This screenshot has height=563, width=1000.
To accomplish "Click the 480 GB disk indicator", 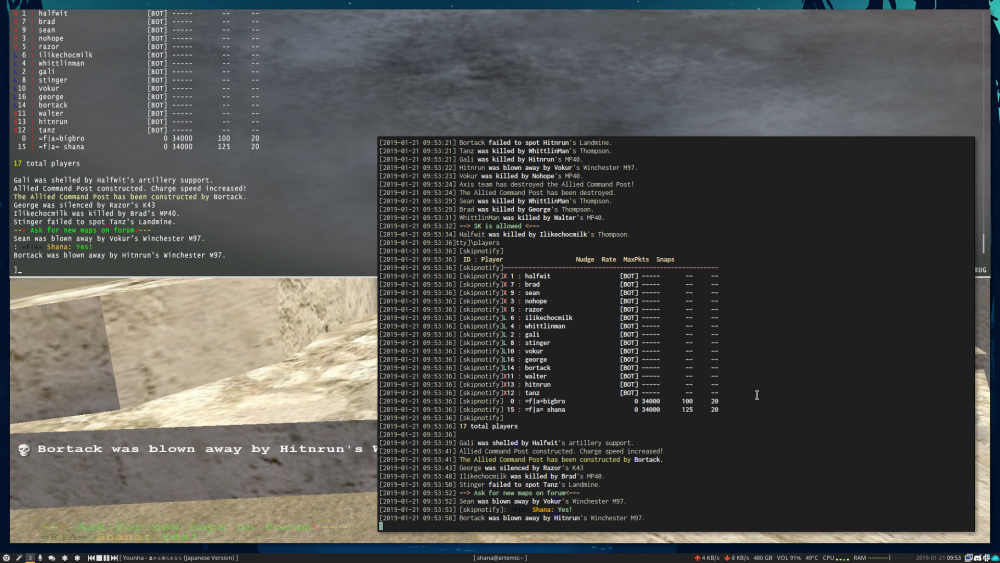I will coord(763,558).
